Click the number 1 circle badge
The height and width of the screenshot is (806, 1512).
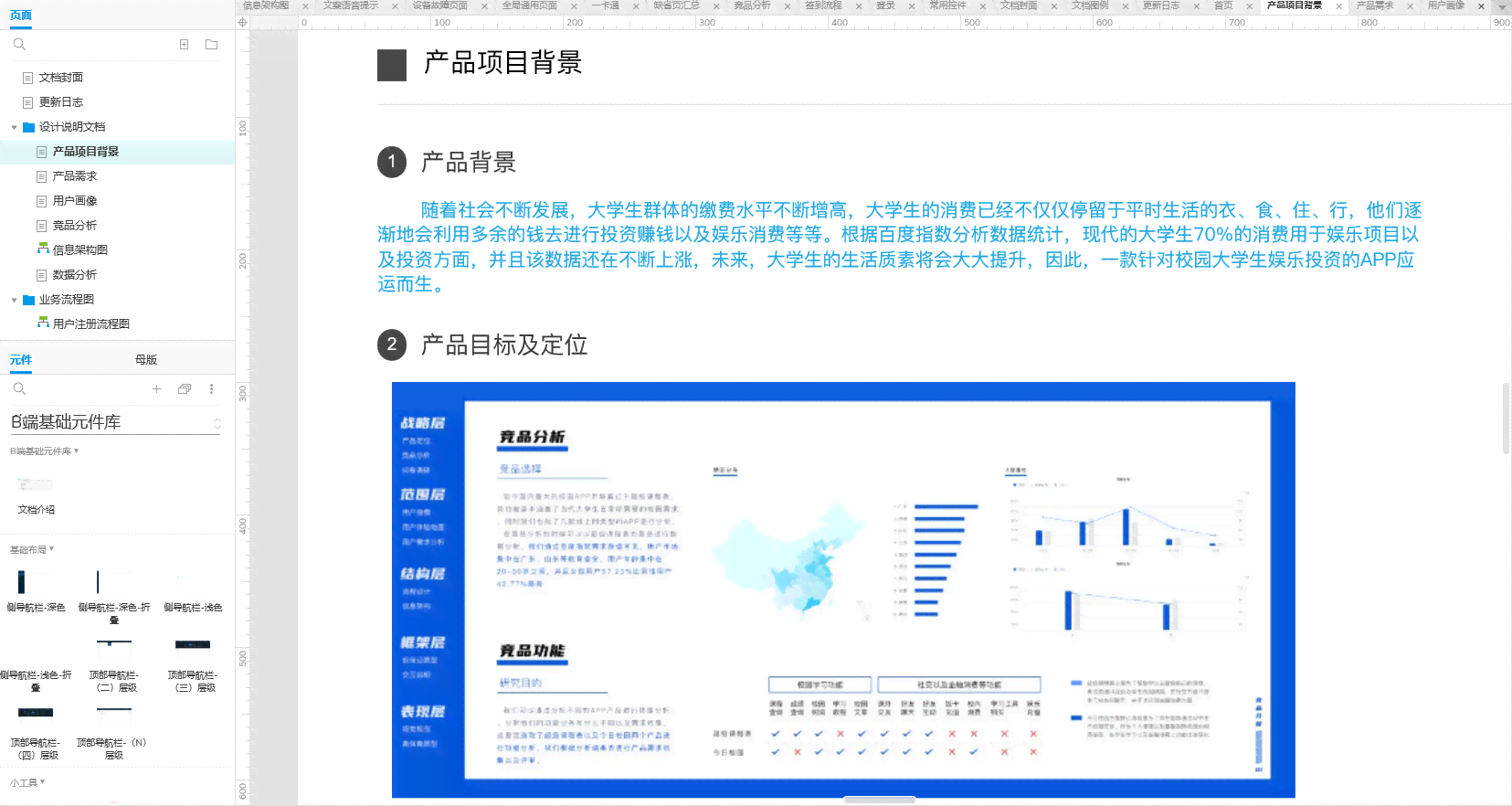(392, 162)
